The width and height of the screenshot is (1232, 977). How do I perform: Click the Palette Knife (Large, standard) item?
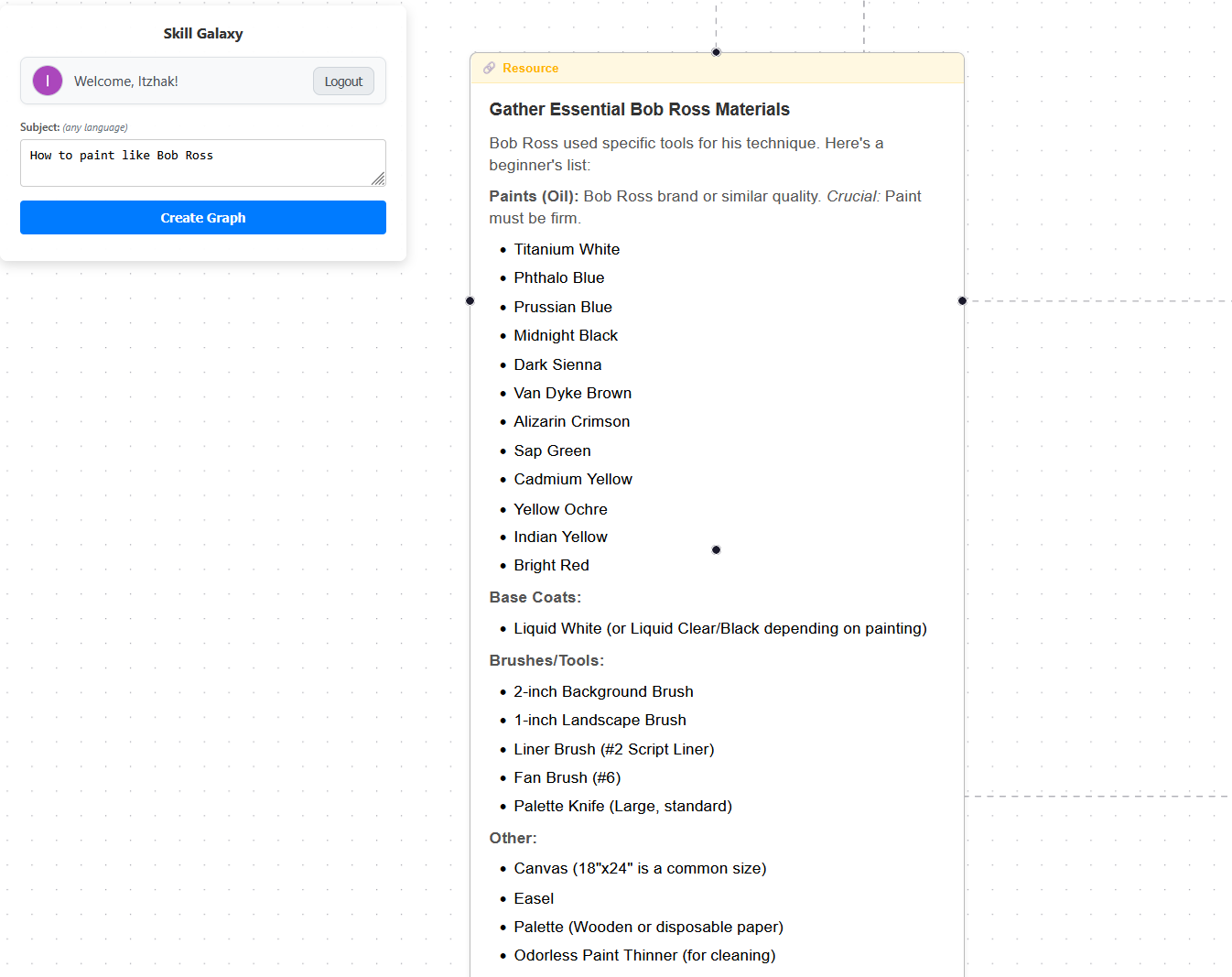623,806
